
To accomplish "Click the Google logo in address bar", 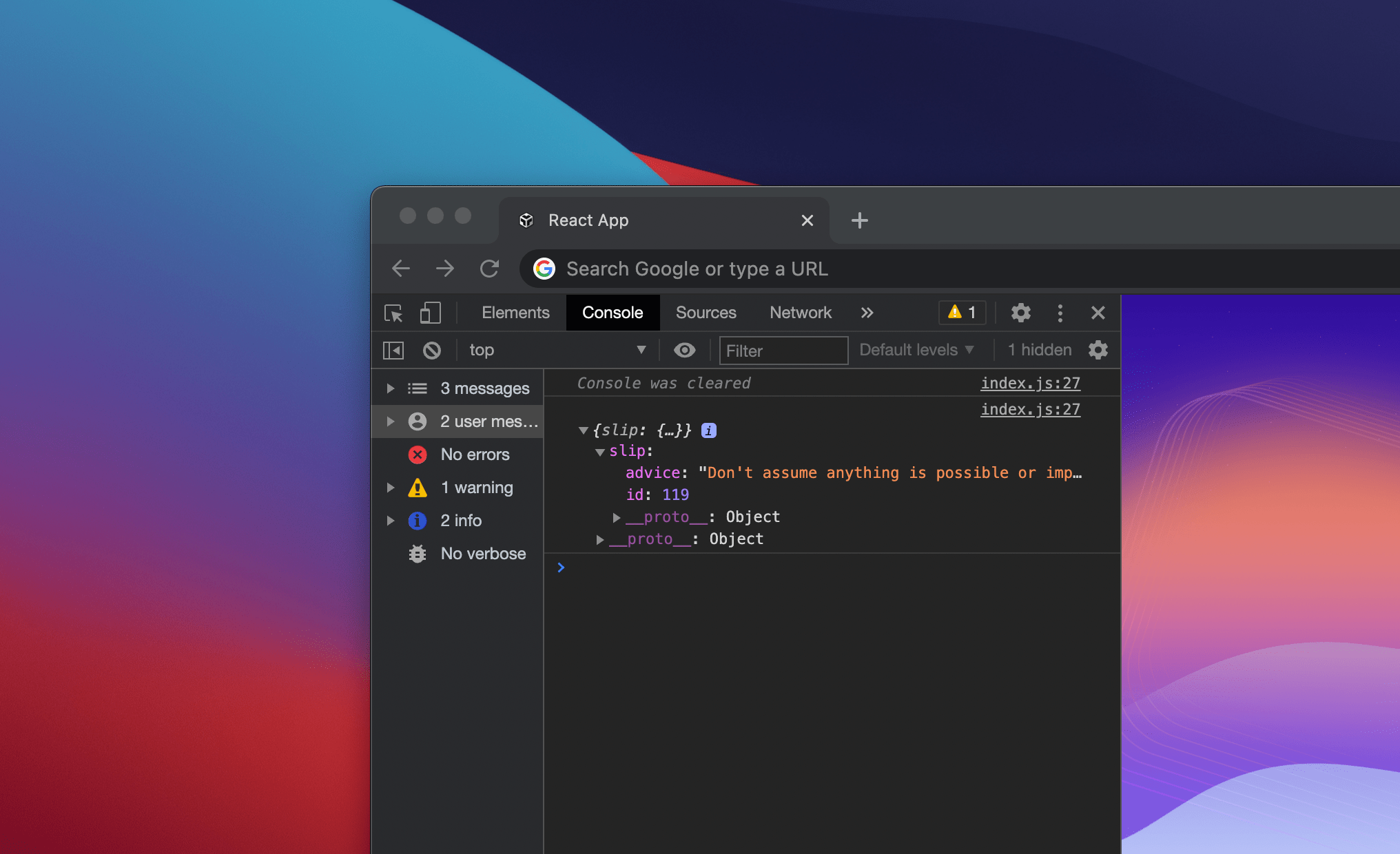I will point(544,269).
